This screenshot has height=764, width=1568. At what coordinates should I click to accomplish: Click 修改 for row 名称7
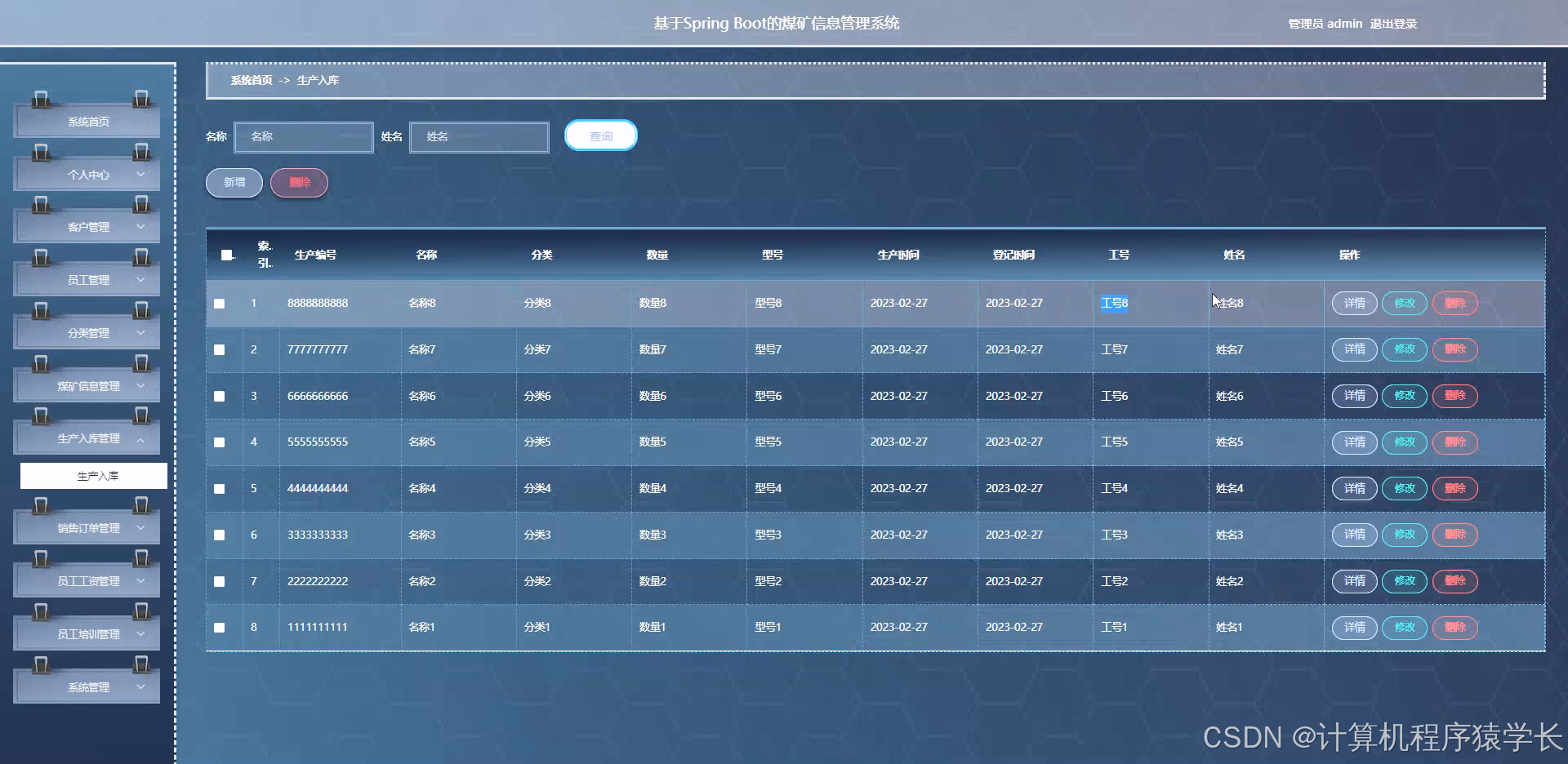click(1405, 349)
